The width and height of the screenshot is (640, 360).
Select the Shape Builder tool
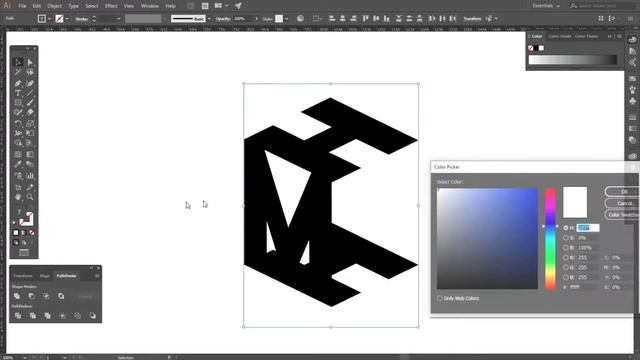[18, 143]
